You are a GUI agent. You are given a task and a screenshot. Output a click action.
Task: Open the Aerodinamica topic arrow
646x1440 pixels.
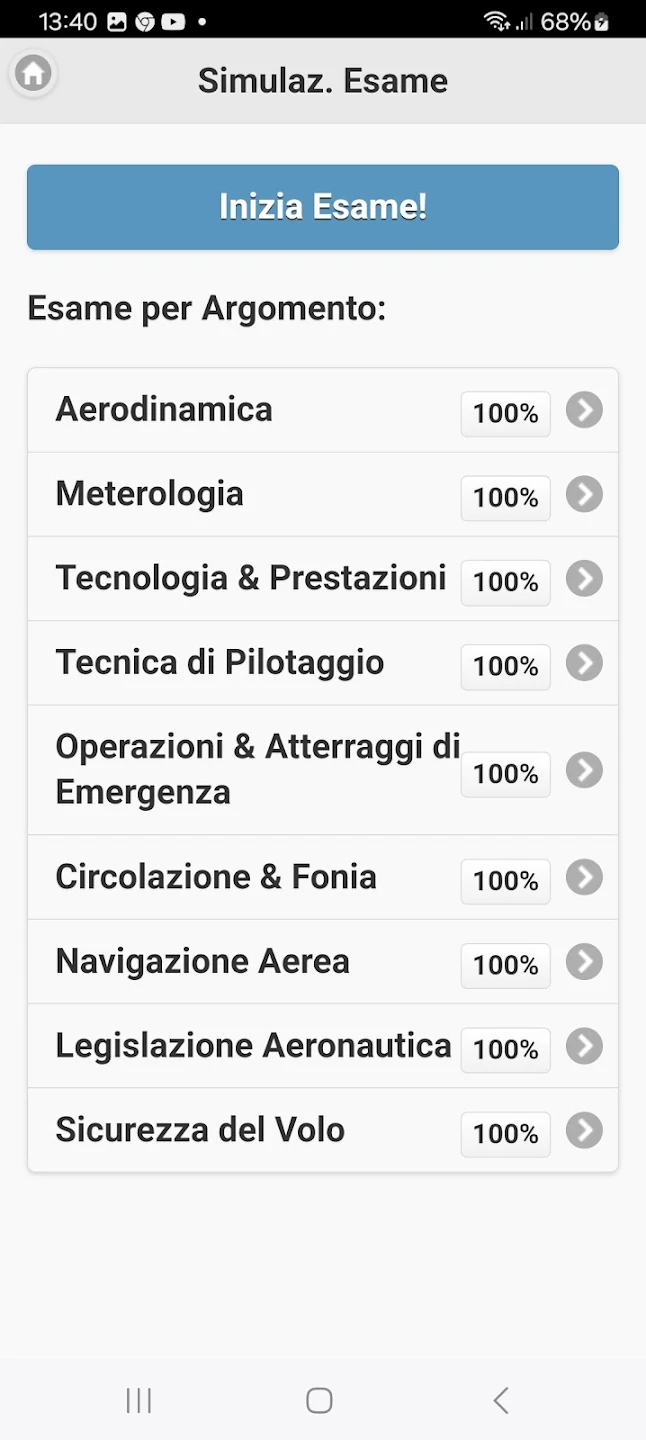click(x=584, y=410)
